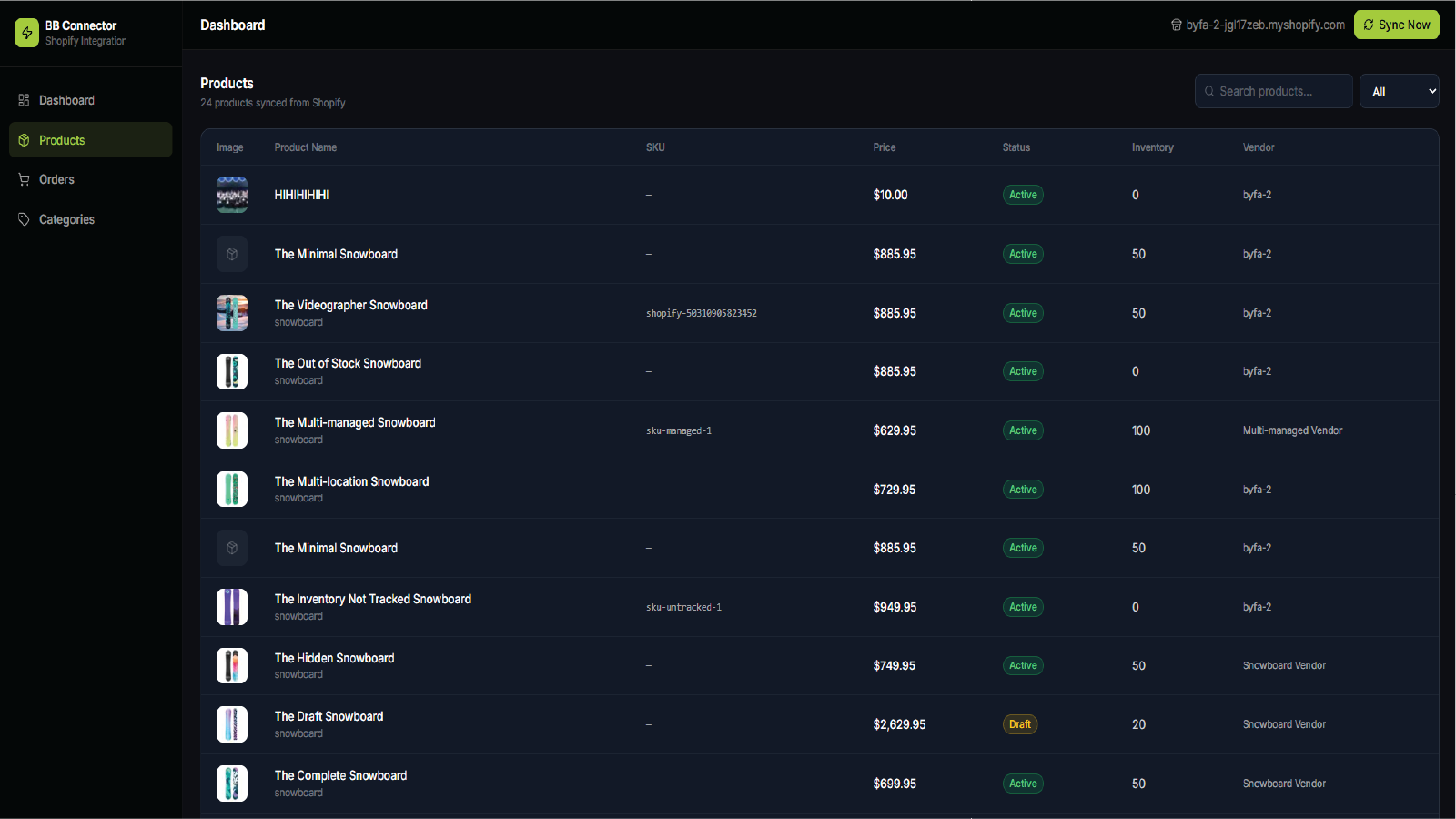The height and width of the screenshot is (819, 1456).
Task: Click the magnifier icon in search field
Action: tap(1209, 91)
